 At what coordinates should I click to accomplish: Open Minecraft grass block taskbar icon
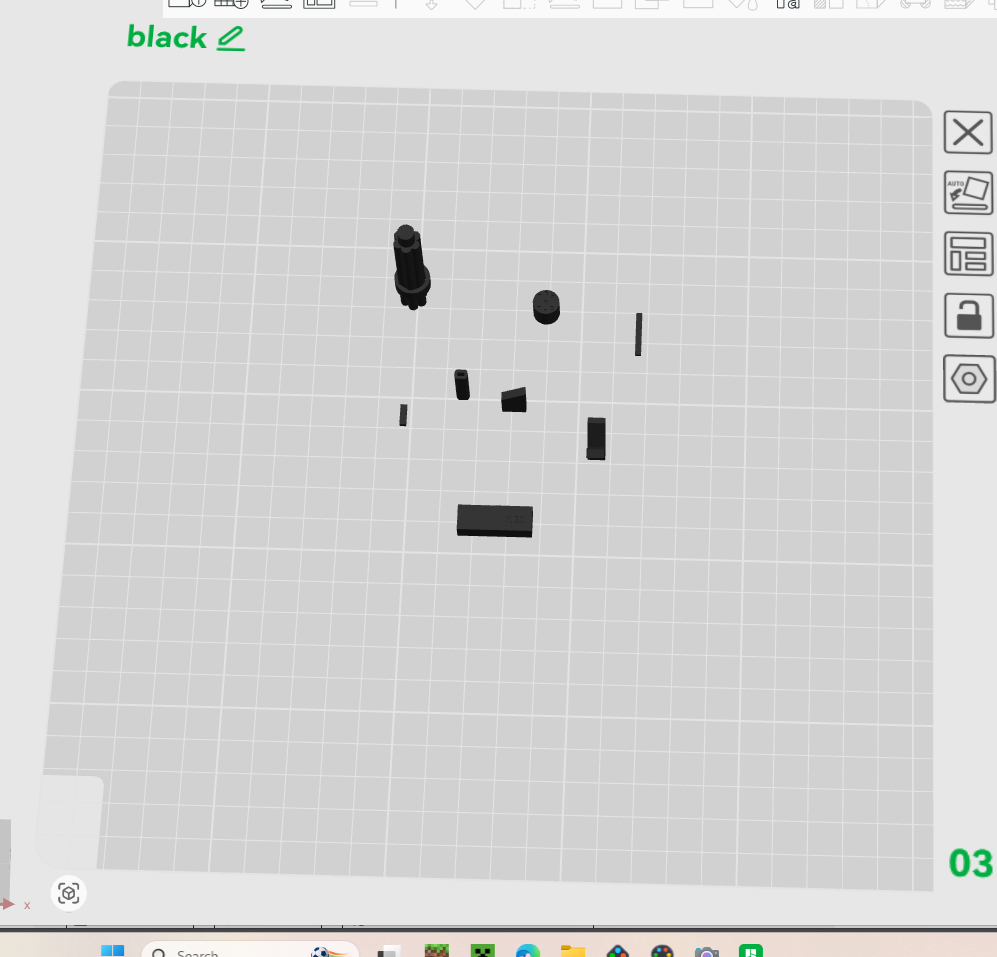point(437,951)
